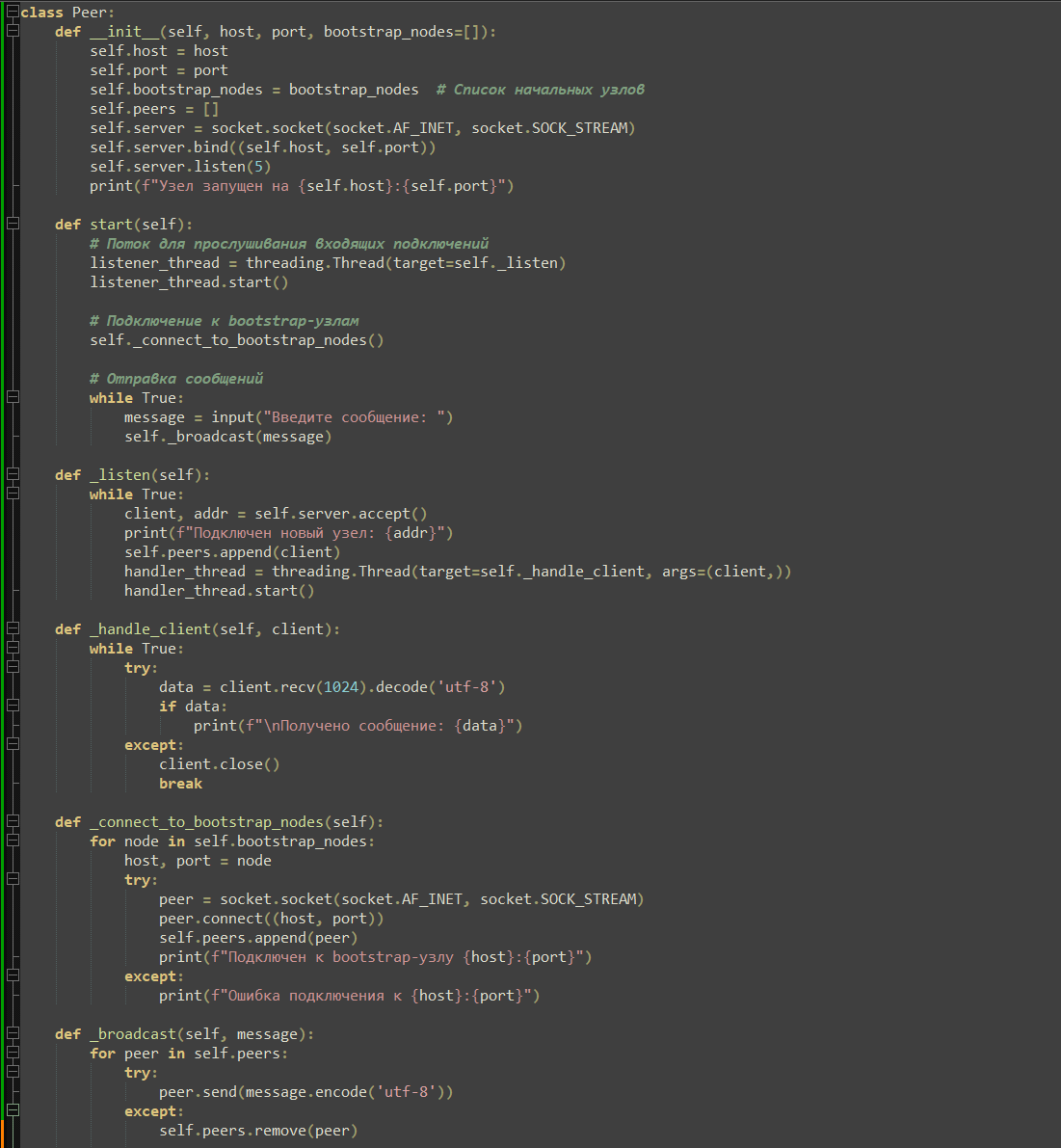Image resolution: width=1061 pixels, height=1148 pixels.
Task: Collapse the def _listen(self) method
Action: tap(13, 474)
